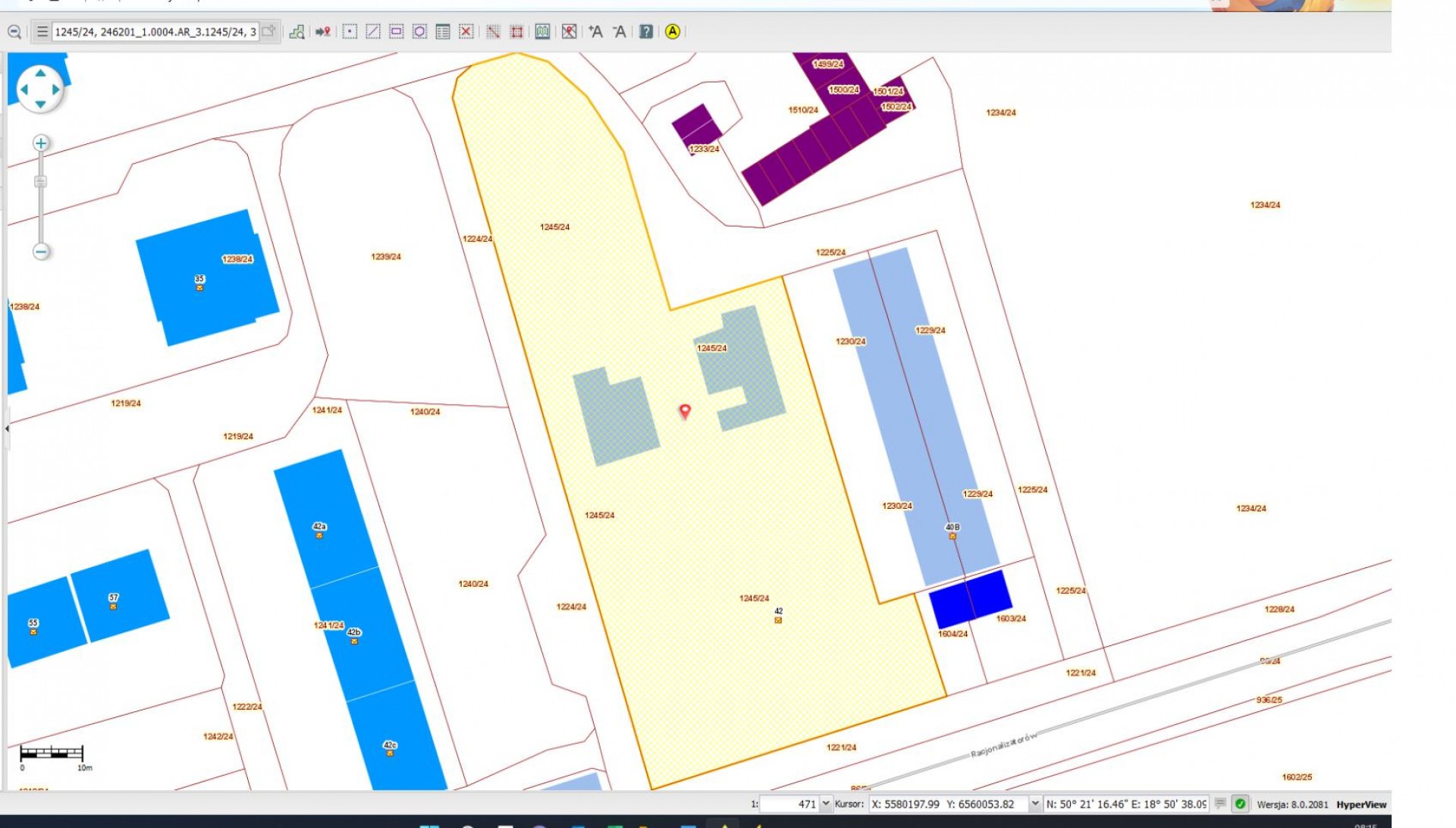Select the polygon selection tool
This screenshot has width=1456, height=828.
coord(420,32)
